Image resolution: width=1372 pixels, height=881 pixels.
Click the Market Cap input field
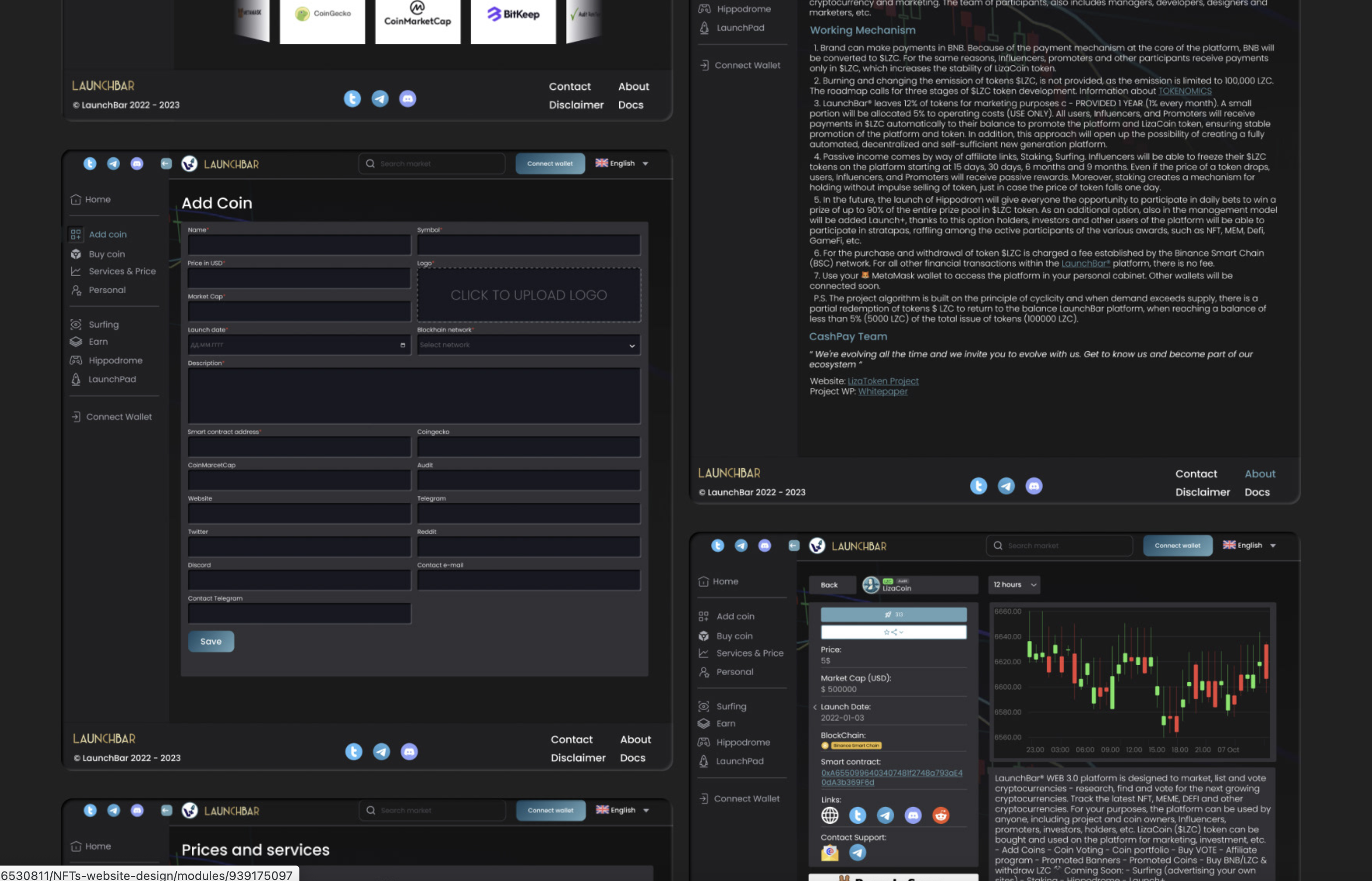point(299,311)
